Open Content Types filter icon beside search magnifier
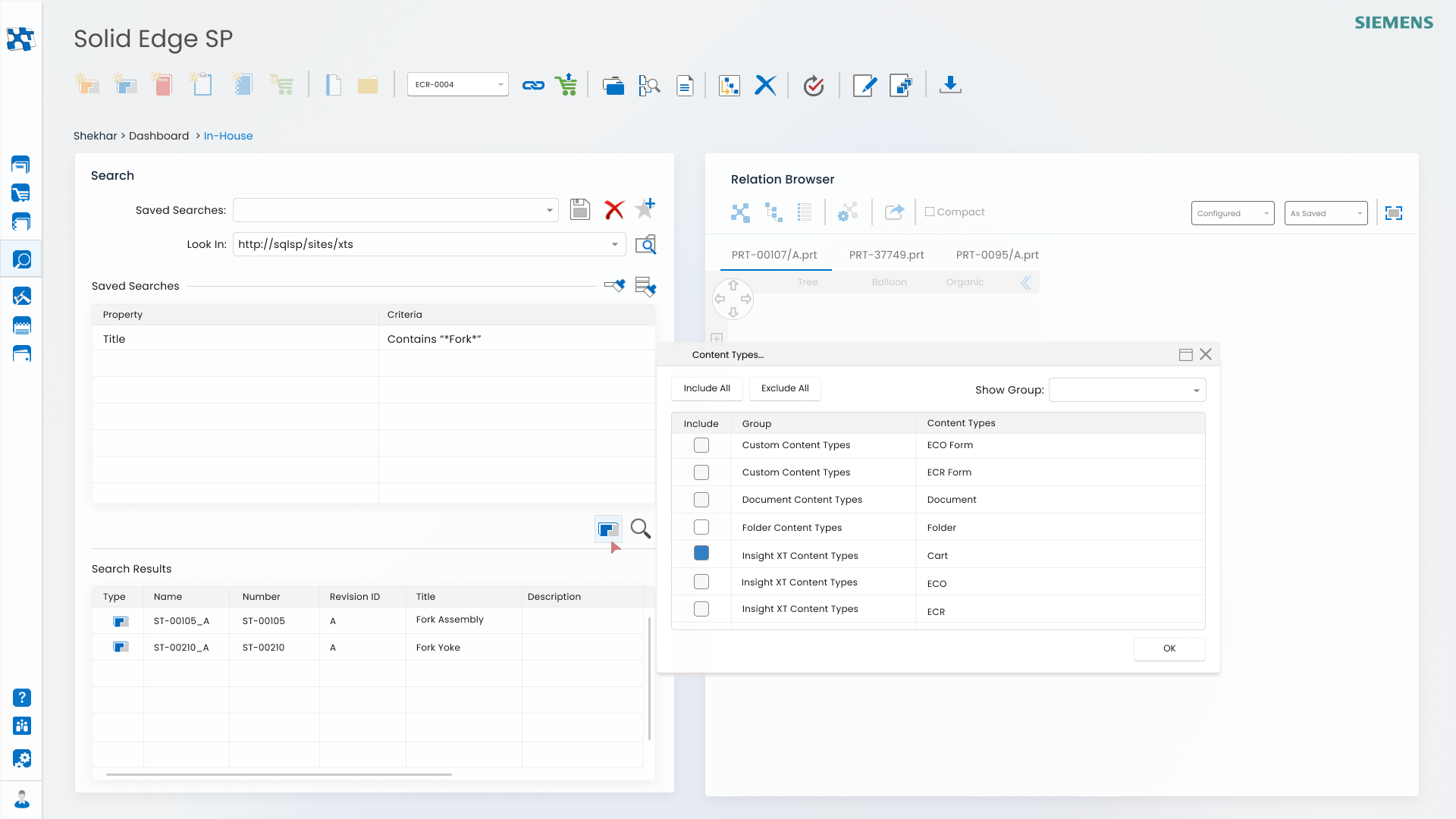Viewport: 1456px width, 819px height. (608, 529)
